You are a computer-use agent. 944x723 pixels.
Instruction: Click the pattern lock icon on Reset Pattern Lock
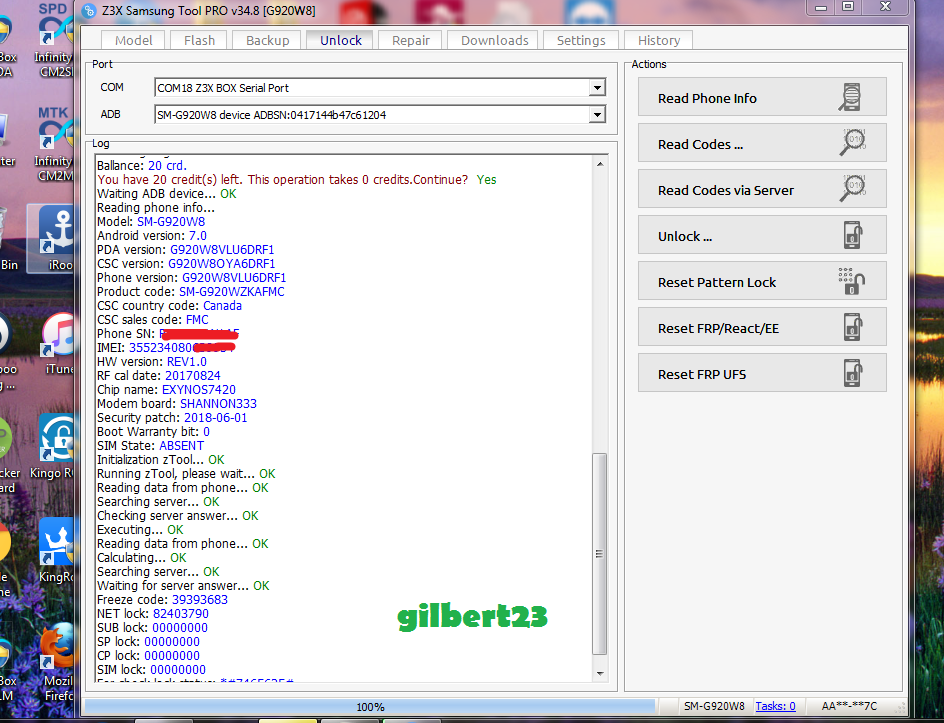tap(851, 281)
